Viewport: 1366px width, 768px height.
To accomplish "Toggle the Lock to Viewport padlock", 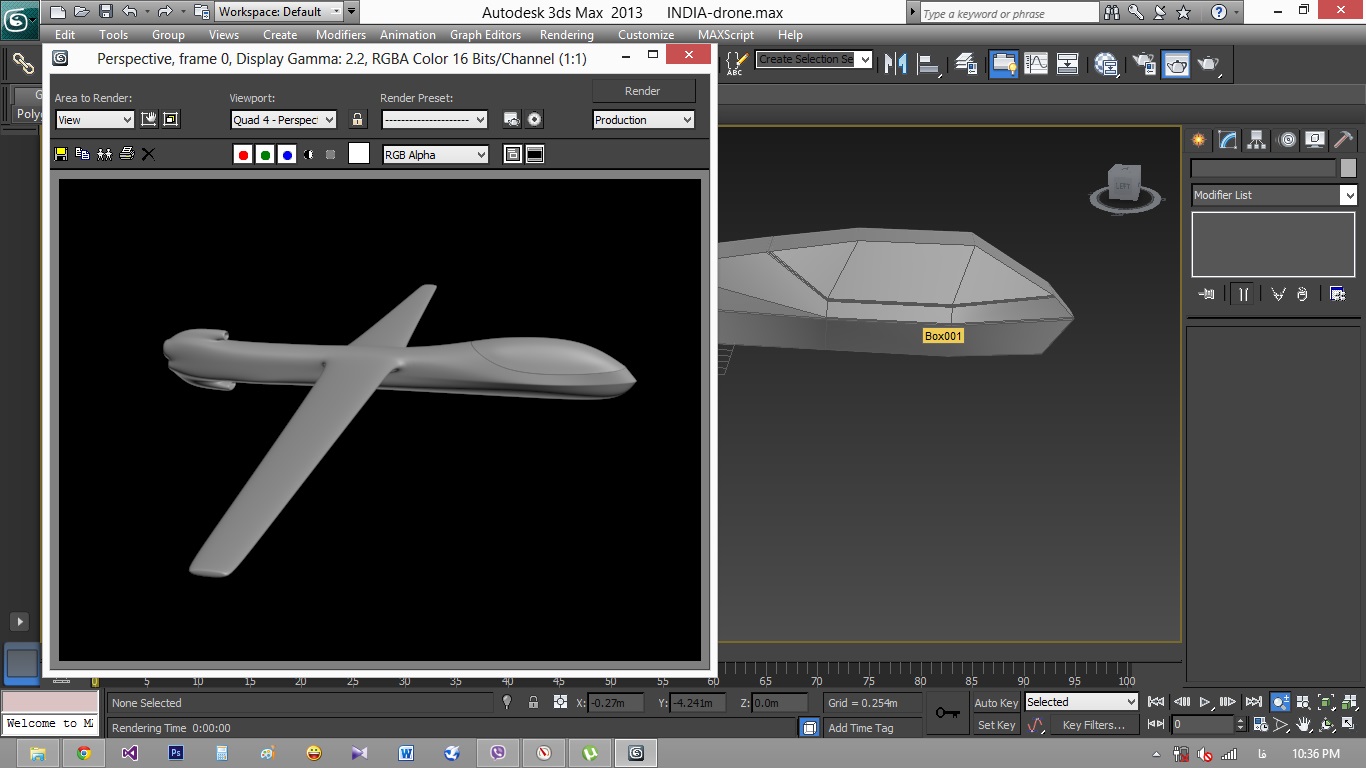I will coord(357,120).
